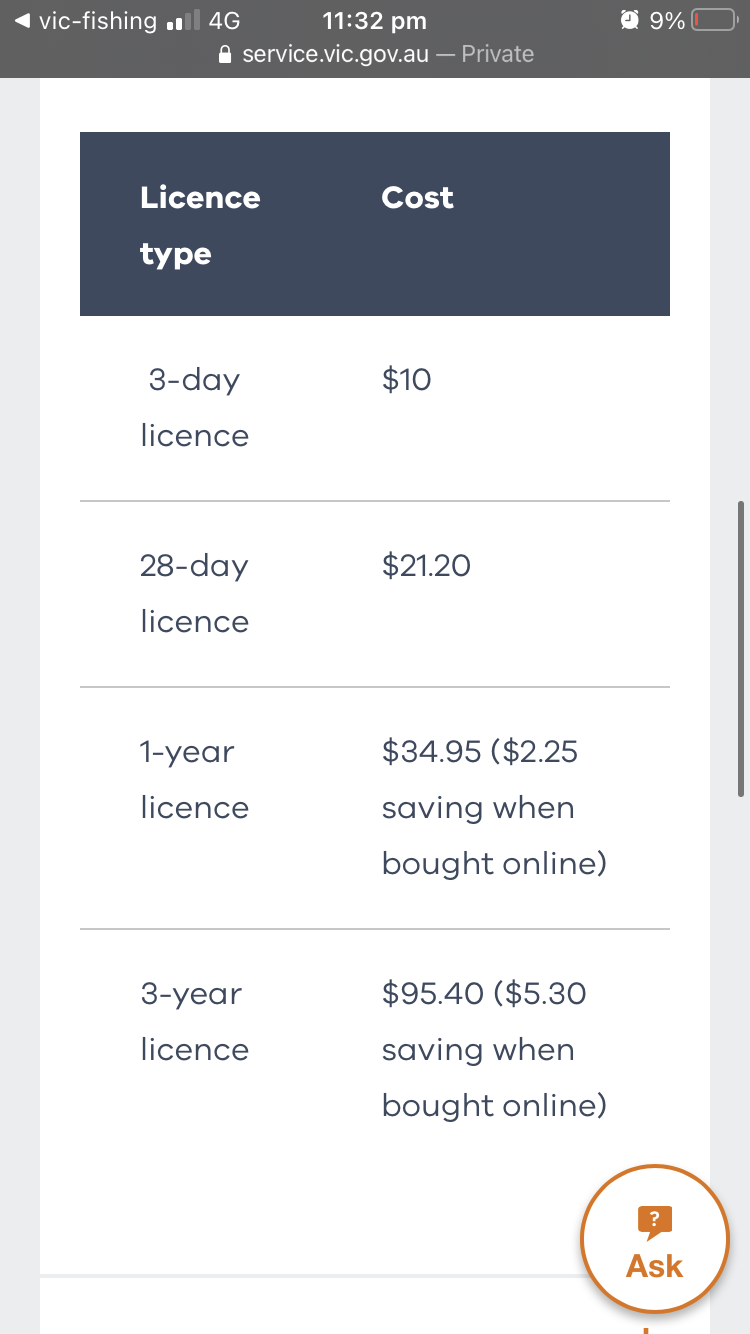Image resolution: width=750 pixels, height=1334 pixels.
Task: Select the 1-year licence row label
Action: click(x=195, y=779)
